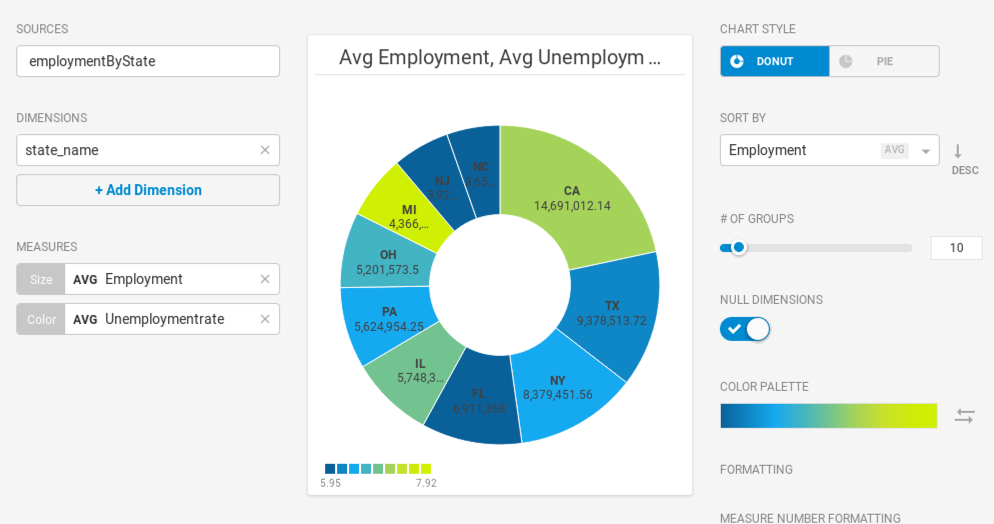
Task: Click the Size label of Employment measure
Action: [41, 279]
